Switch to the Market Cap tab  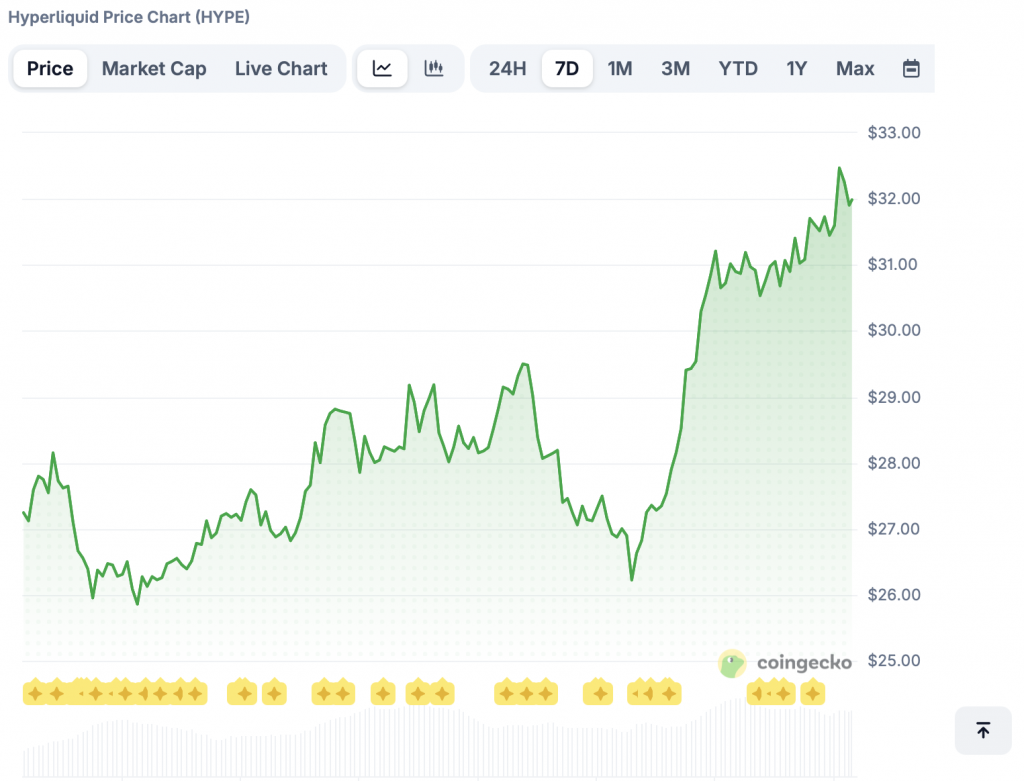(154, 68)
